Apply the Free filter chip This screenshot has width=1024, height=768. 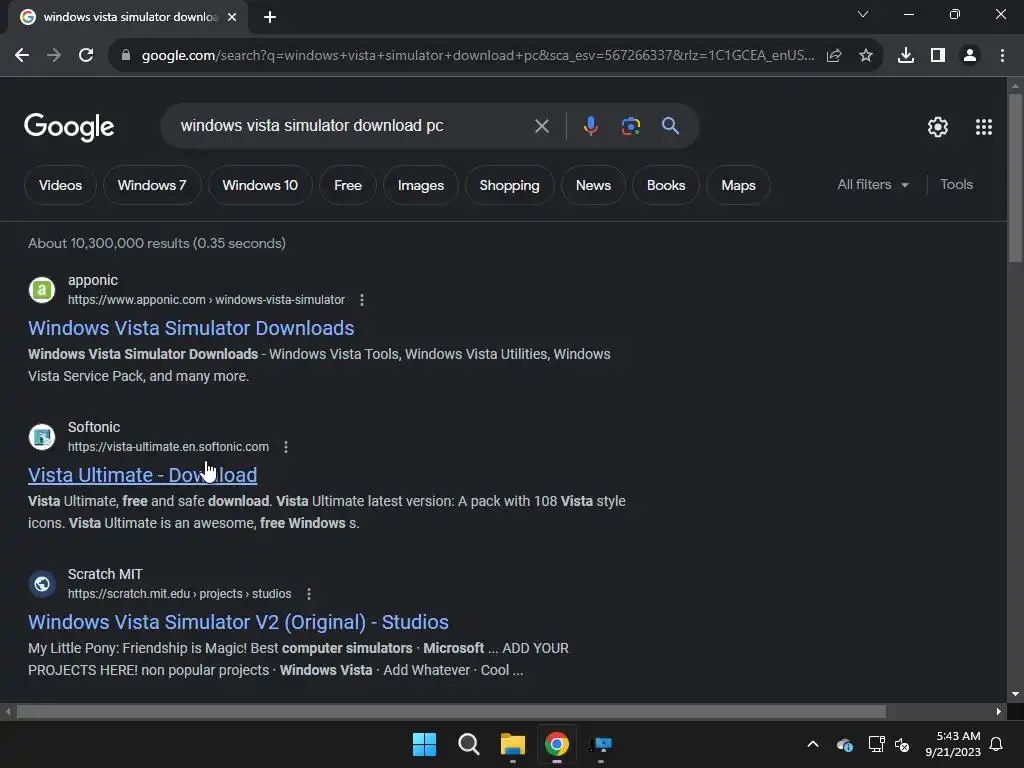coord(347,185)
